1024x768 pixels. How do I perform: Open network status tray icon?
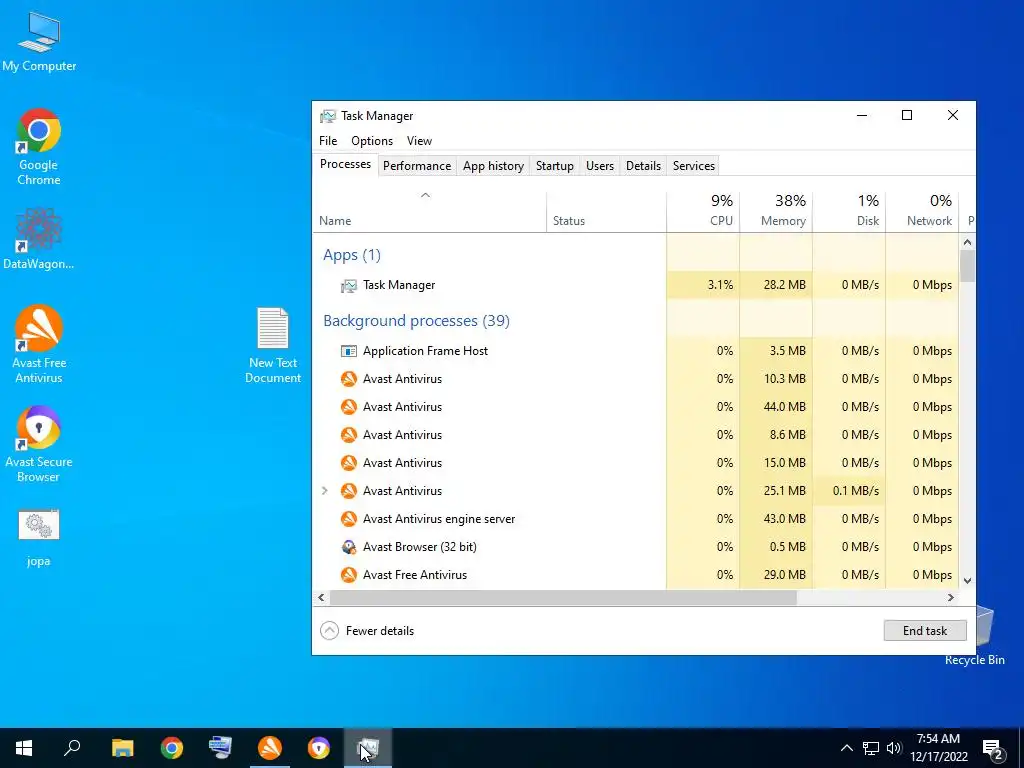pyautogui.click(x=871, y=748)
